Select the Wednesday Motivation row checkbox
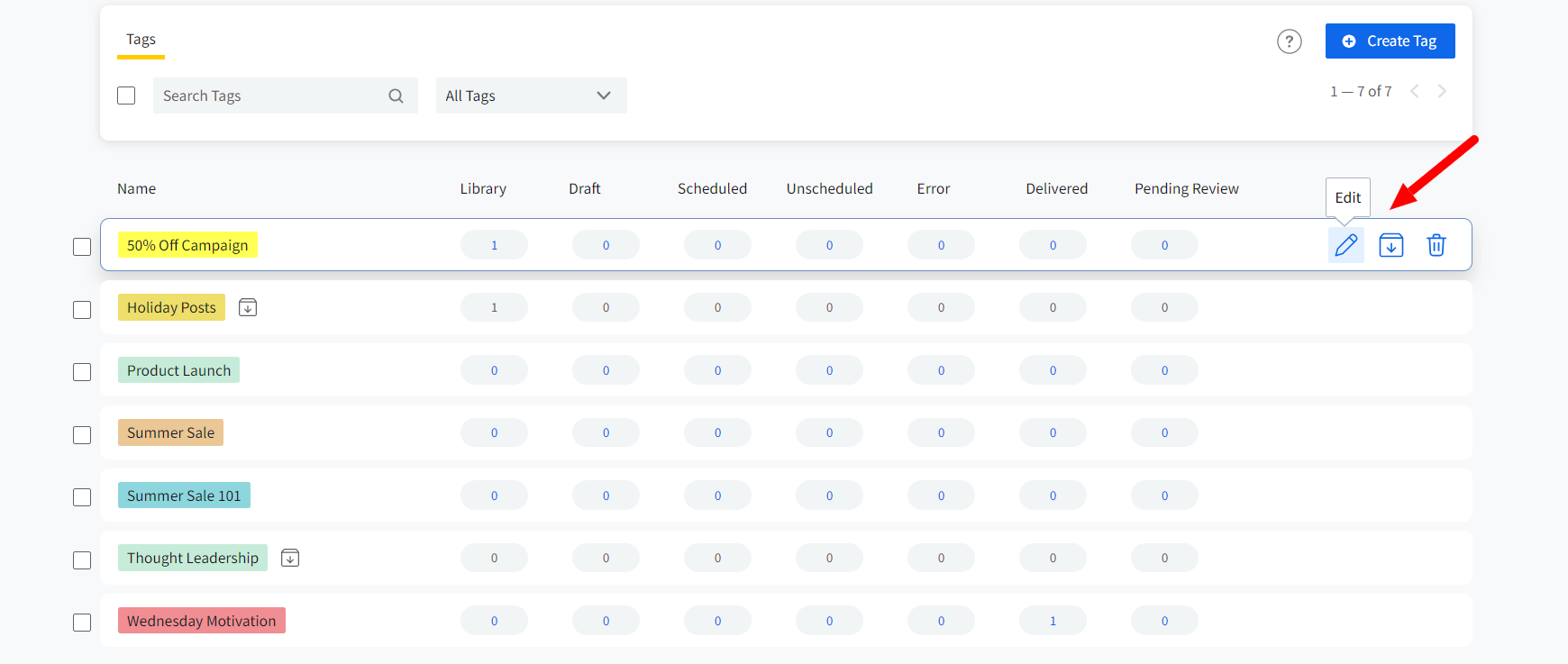Screen dimensions: 1568x664 click(x=82, y=623)
